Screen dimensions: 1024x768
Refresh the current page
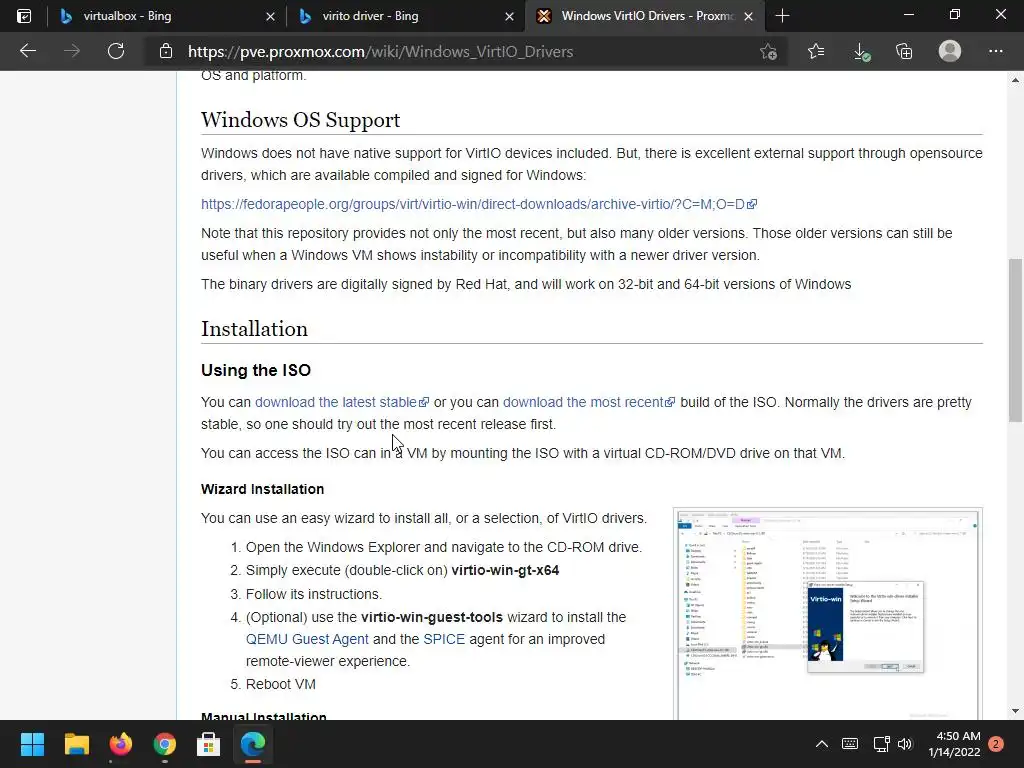(116, 51)
